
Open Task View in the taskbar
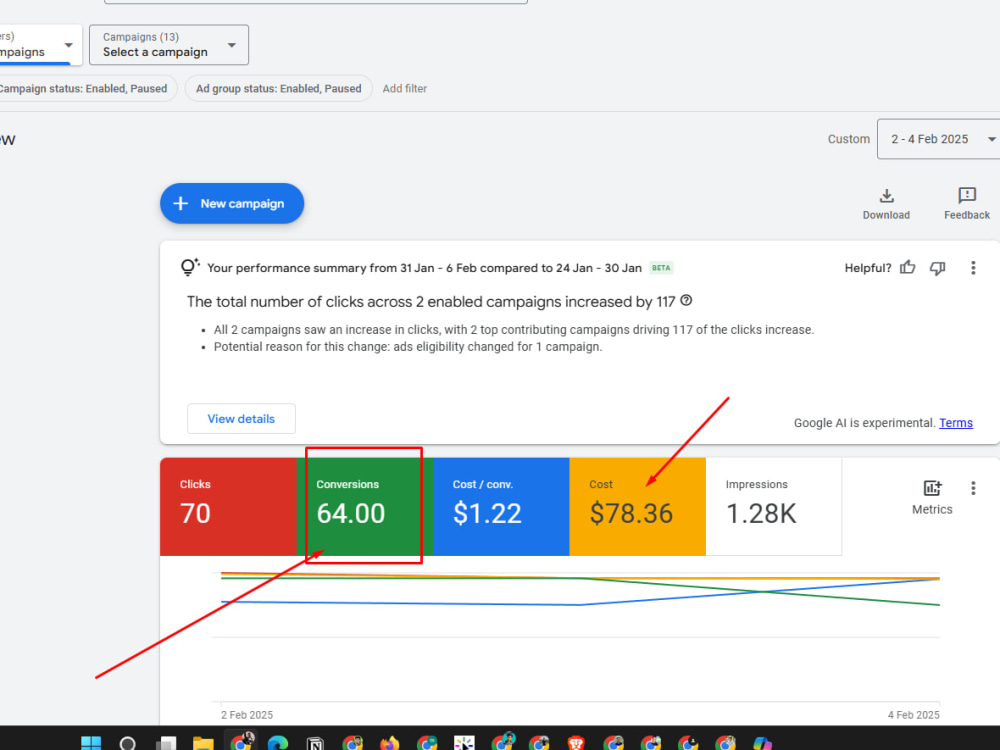point(166,743)
